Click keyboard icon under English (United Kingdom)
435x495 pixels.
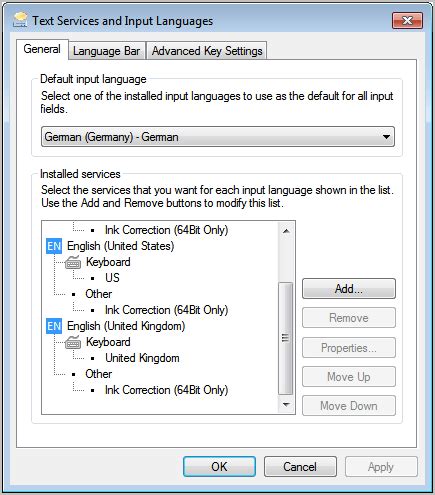click(73, 342)
